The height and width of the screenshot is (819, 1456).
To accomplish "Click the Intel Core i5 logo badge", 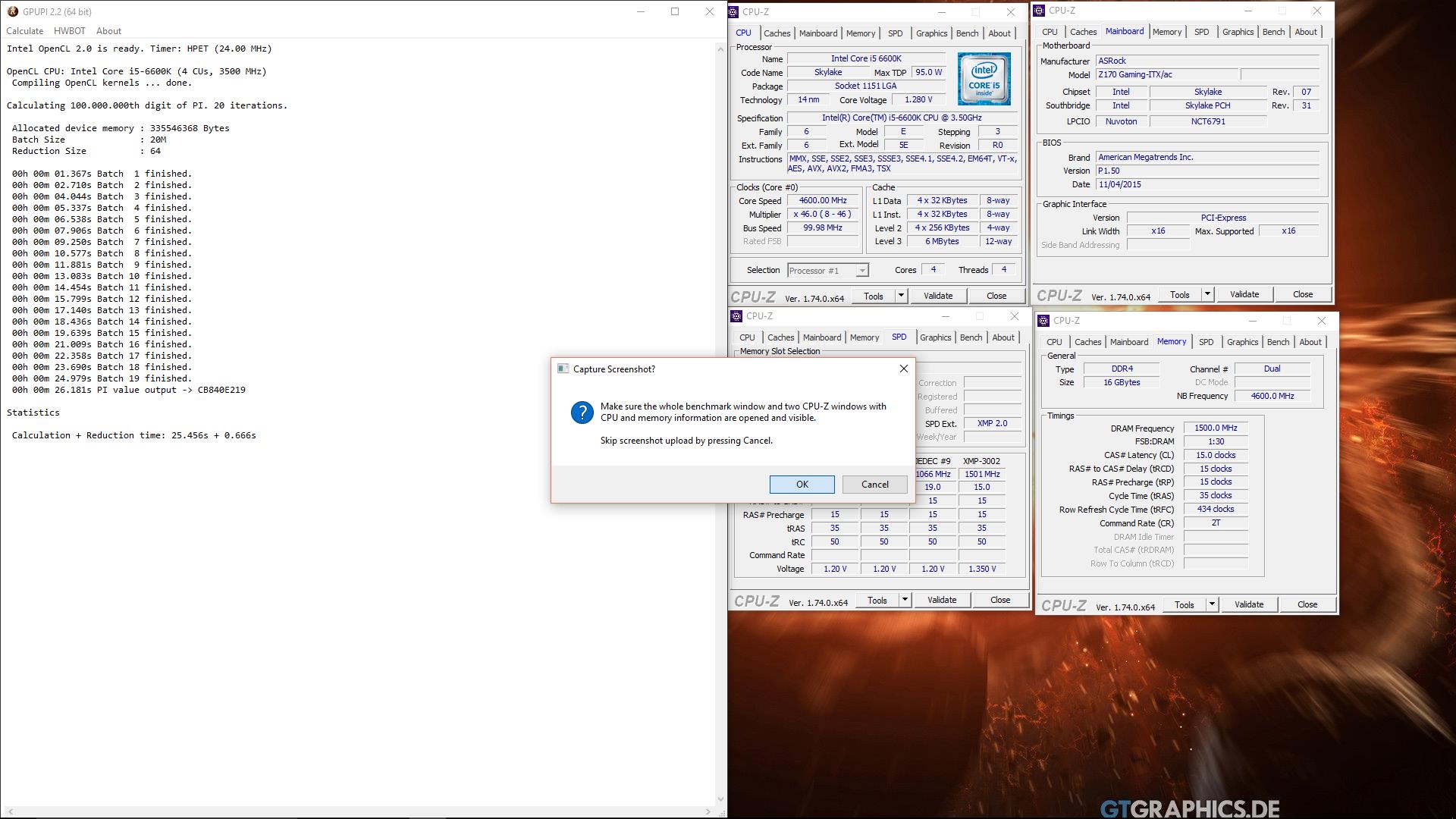I will tap(984, 78).
